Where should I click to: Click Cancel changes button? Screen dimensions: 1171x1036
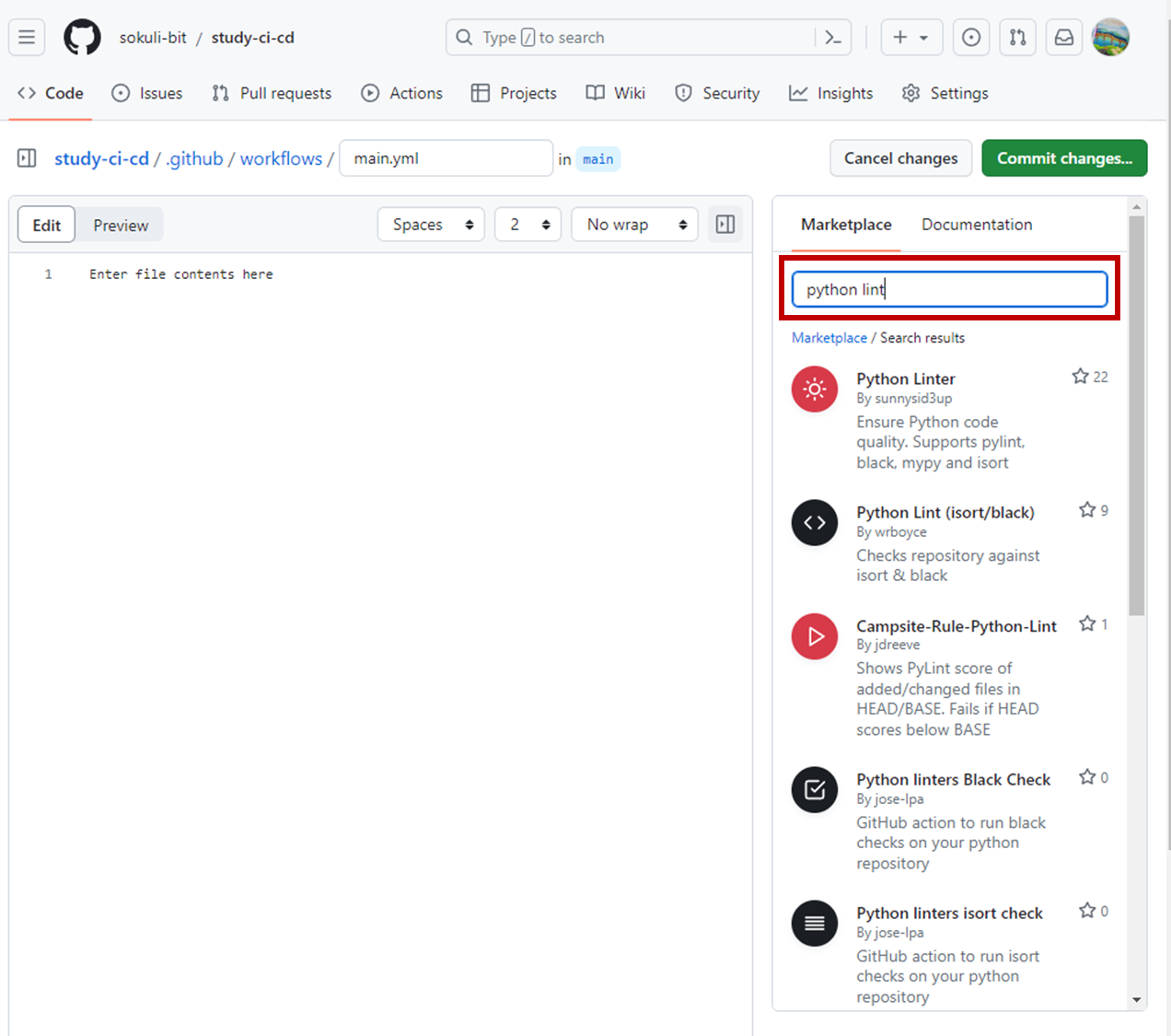[x=901, y=158]
